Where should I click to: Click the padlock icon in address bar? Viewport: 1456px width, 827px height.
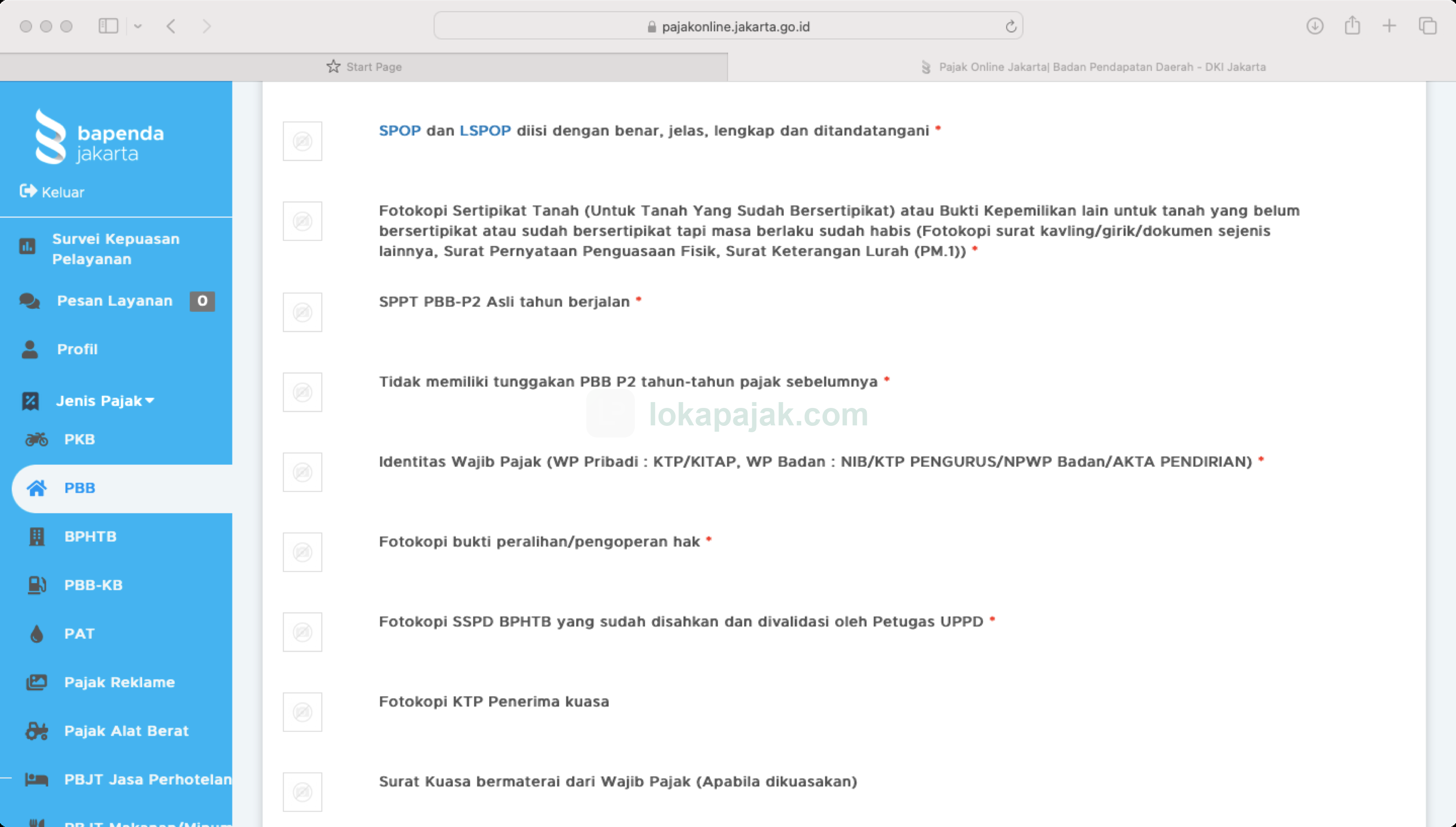click(x=652, y=27)
